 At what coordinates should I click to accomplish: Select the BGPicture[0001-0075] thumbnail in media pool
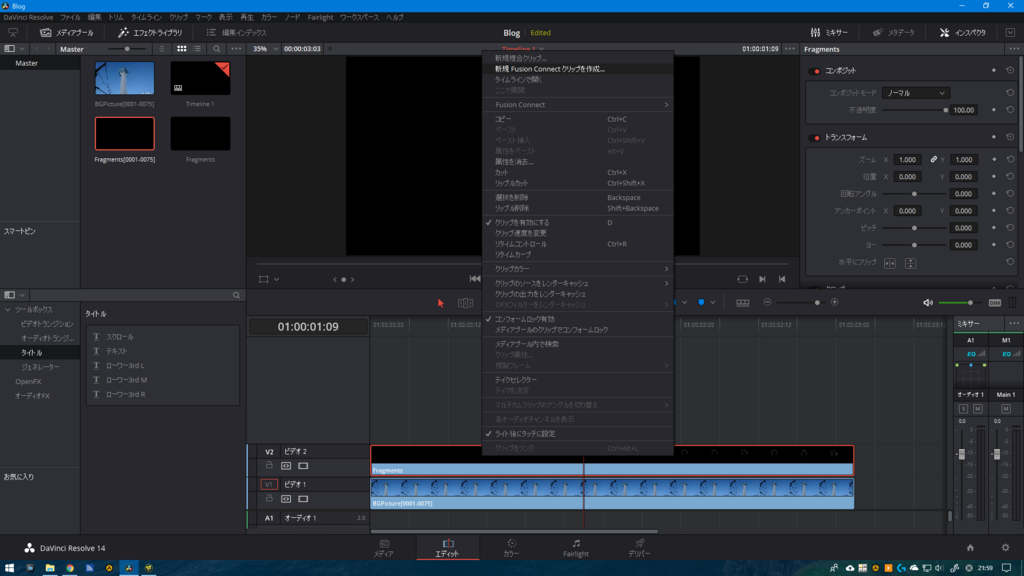125,78
